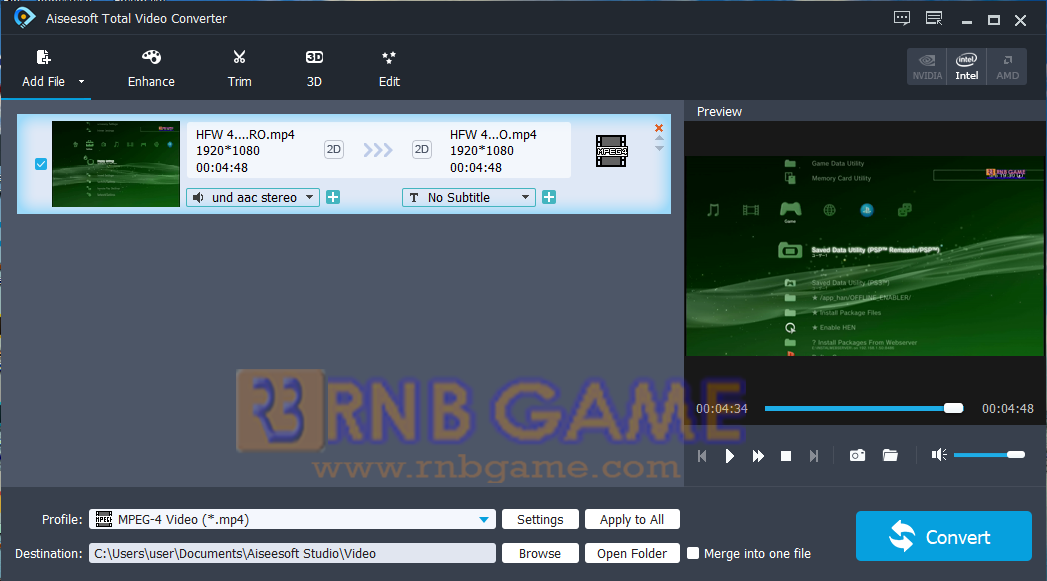Click the current time 00:04:34 label
Screen dimensions: 1047x581
pyautogui.click(x=722, y=409)
